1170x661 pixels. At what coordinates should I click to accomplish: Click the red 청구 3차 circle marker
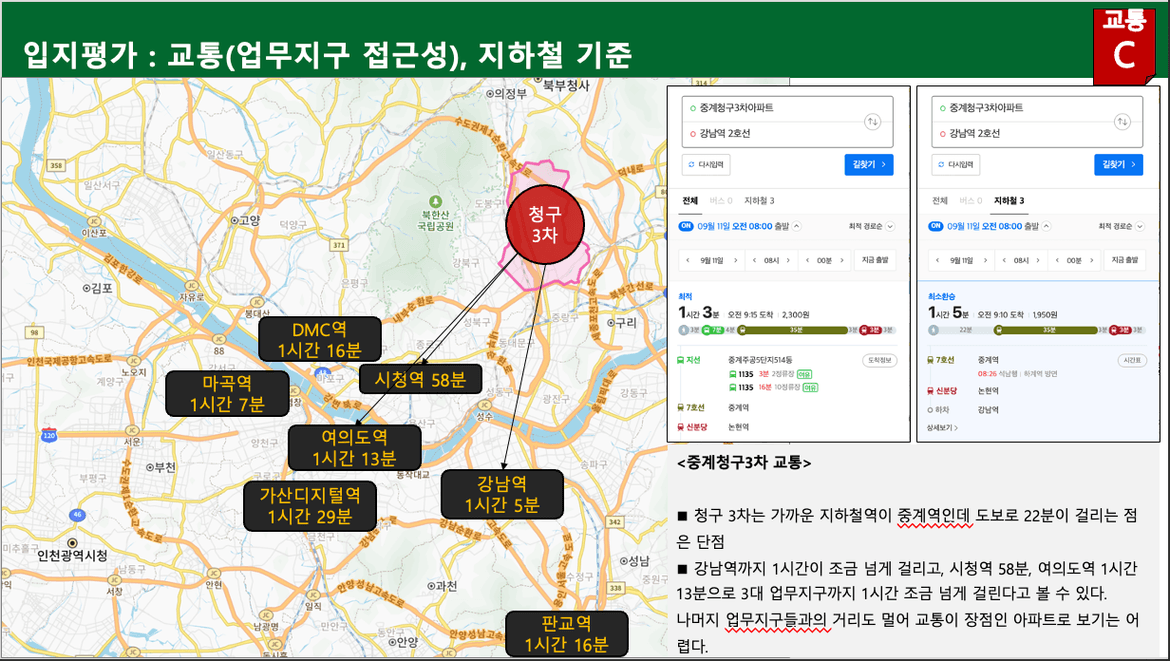coord(545,225)
